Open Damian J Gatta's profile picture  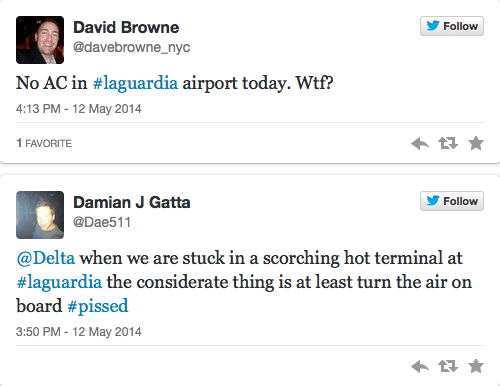point(40,215)
